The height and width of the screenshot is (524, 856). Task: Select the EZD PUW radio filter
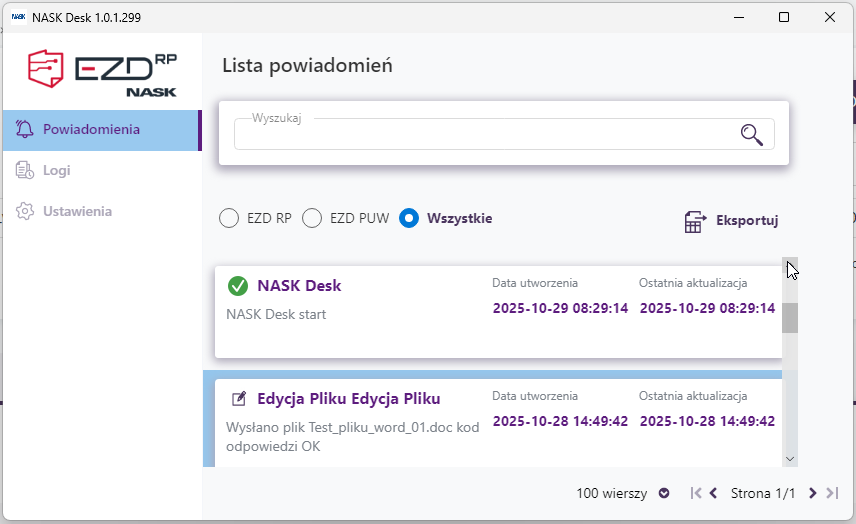pos(312,218)
